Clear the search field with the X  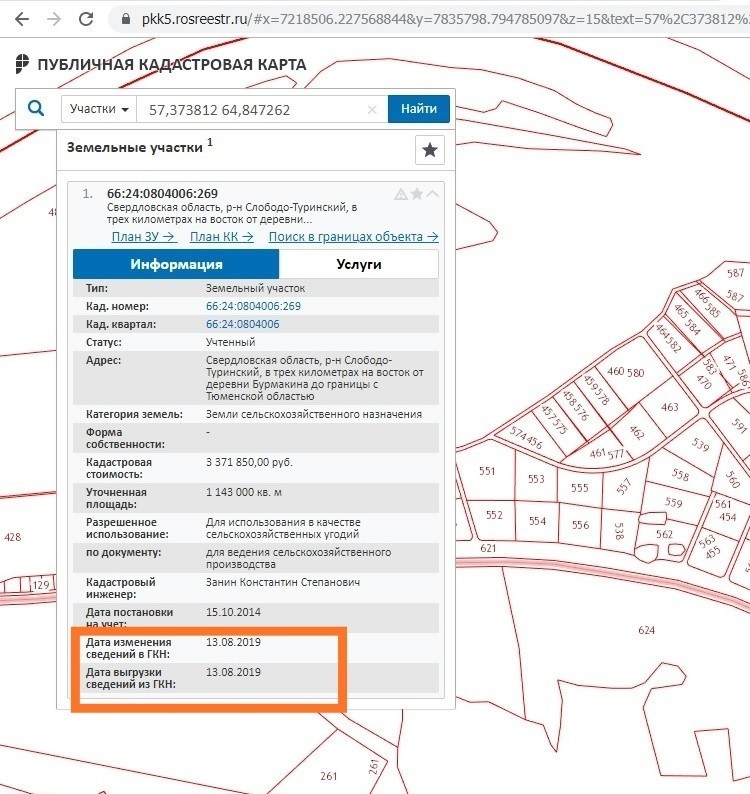coord(372,109)
